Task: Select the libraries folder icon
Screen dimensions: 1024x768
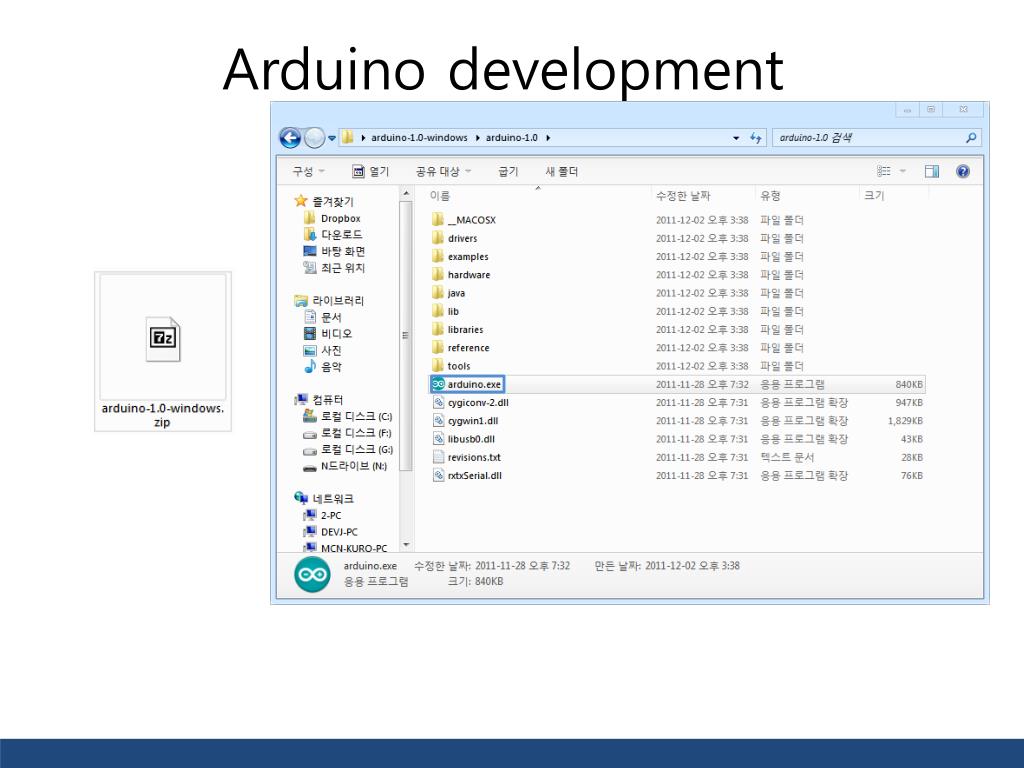Action: click(438, 329)
